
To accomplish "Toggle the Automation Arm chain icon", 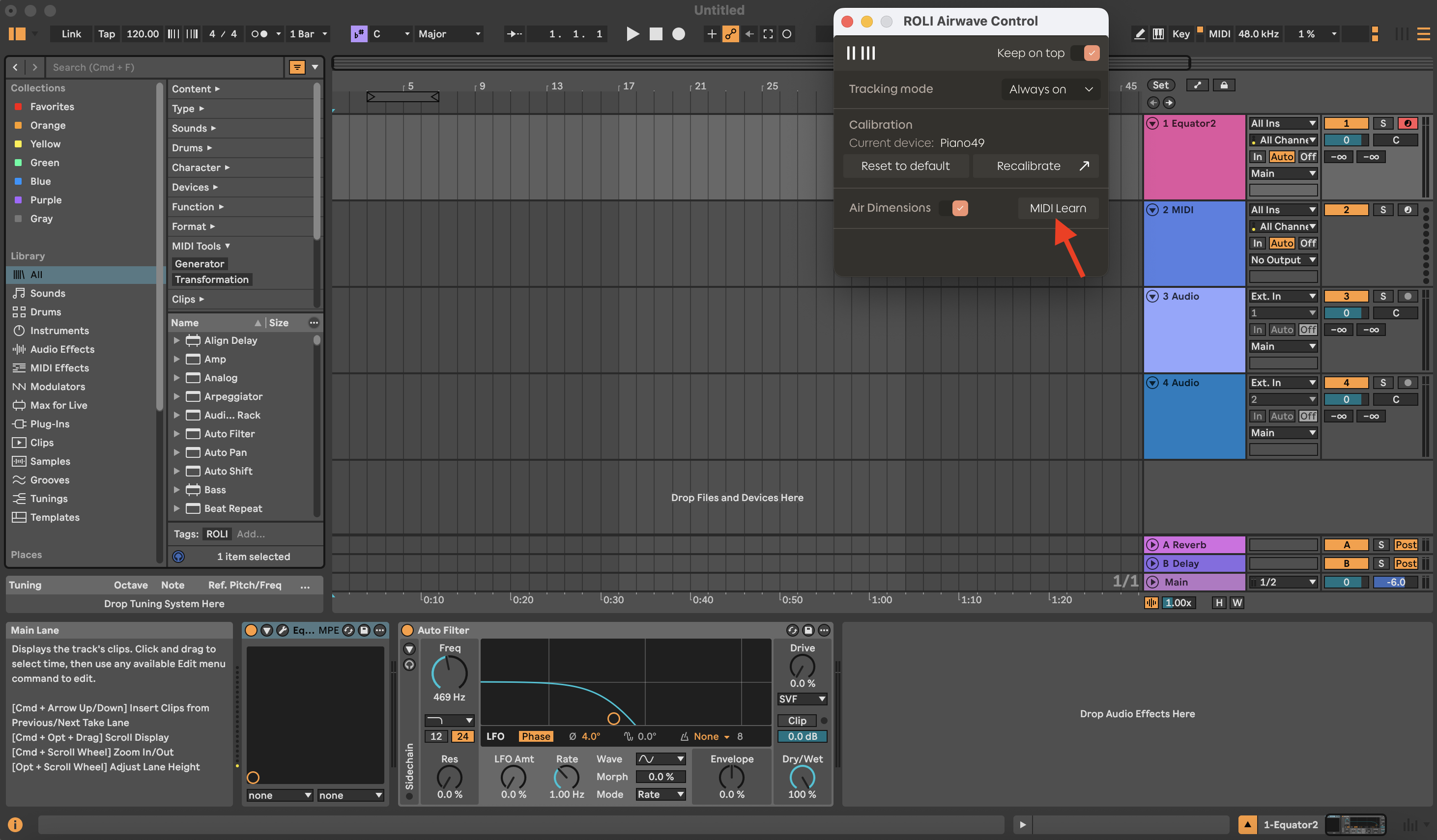I will pos(730,33).
